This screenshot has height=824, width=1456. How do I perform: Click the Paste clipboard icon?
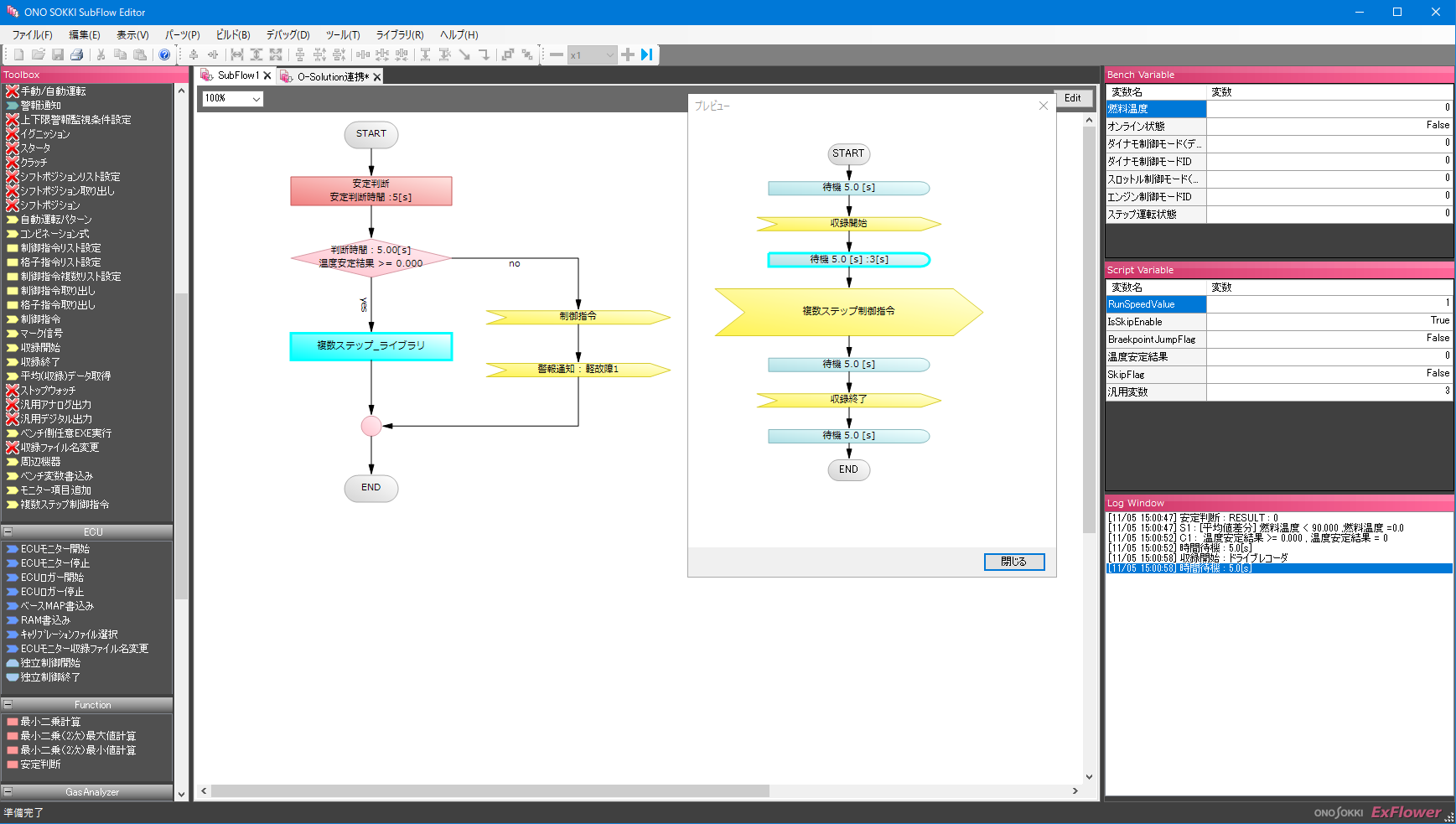point(140,54)
